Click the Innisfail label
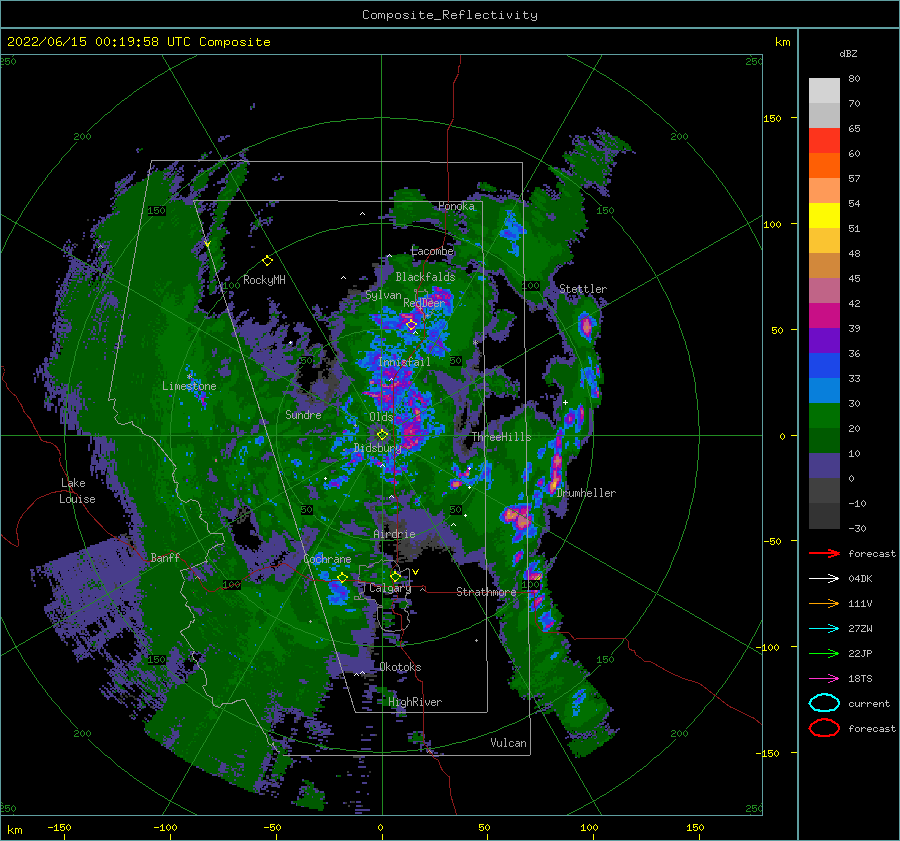The height and width of the screenshot is (841, 900). click(x=404, y=362)
